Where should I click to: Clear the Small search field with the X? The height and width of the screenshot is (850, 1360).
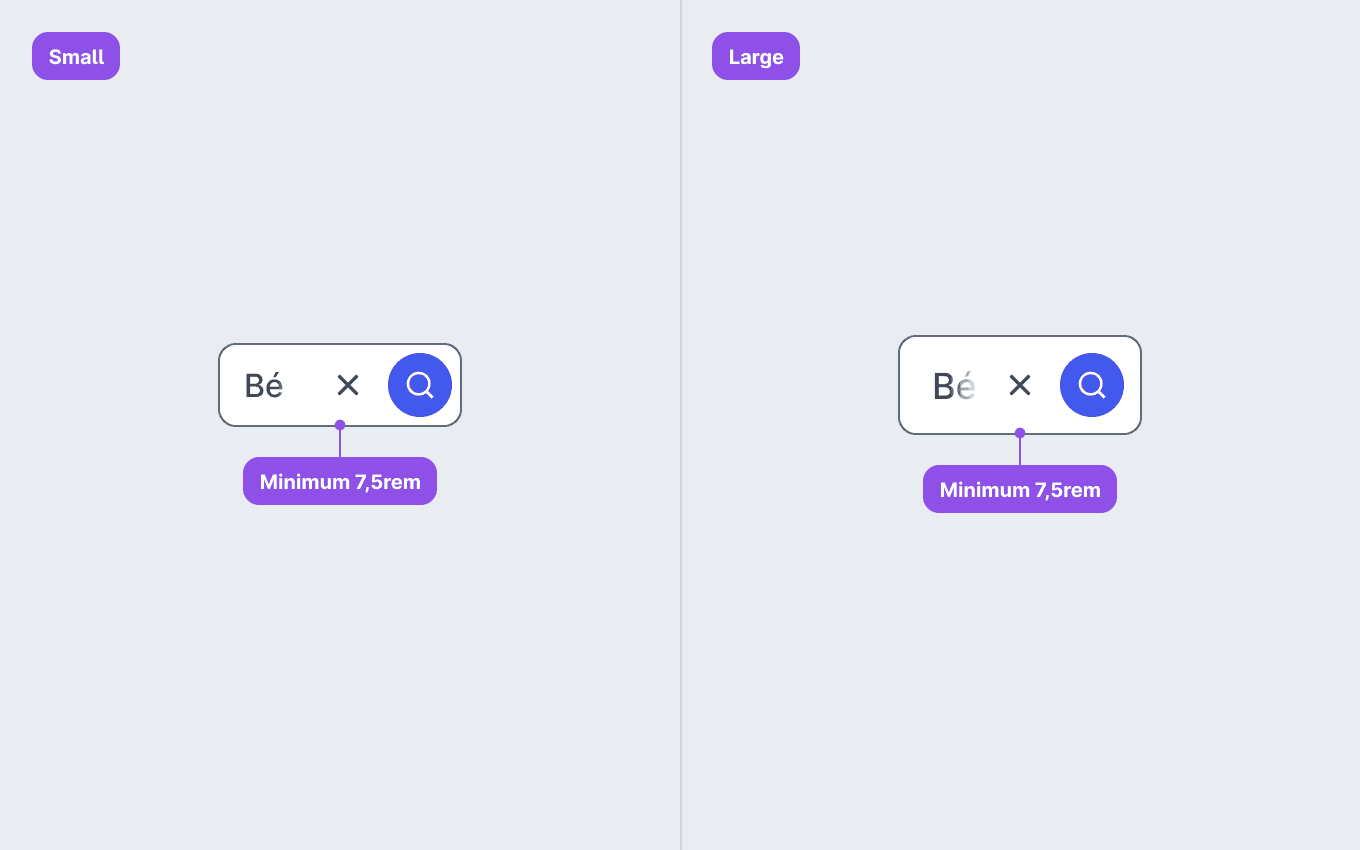pos(348,385)
